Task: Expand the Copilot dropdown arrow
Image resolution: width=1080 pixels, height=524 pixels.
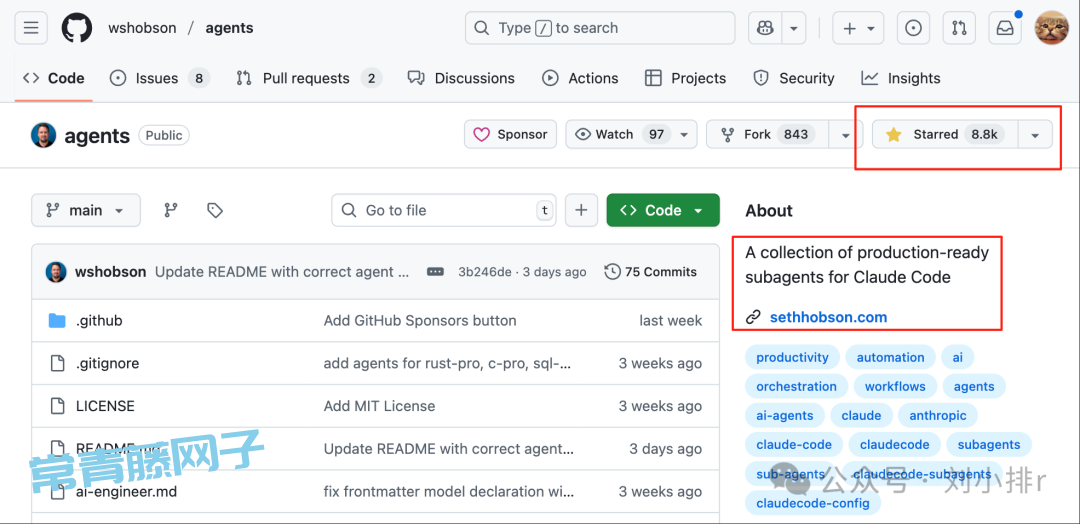Action: click(x=793, y=28)
